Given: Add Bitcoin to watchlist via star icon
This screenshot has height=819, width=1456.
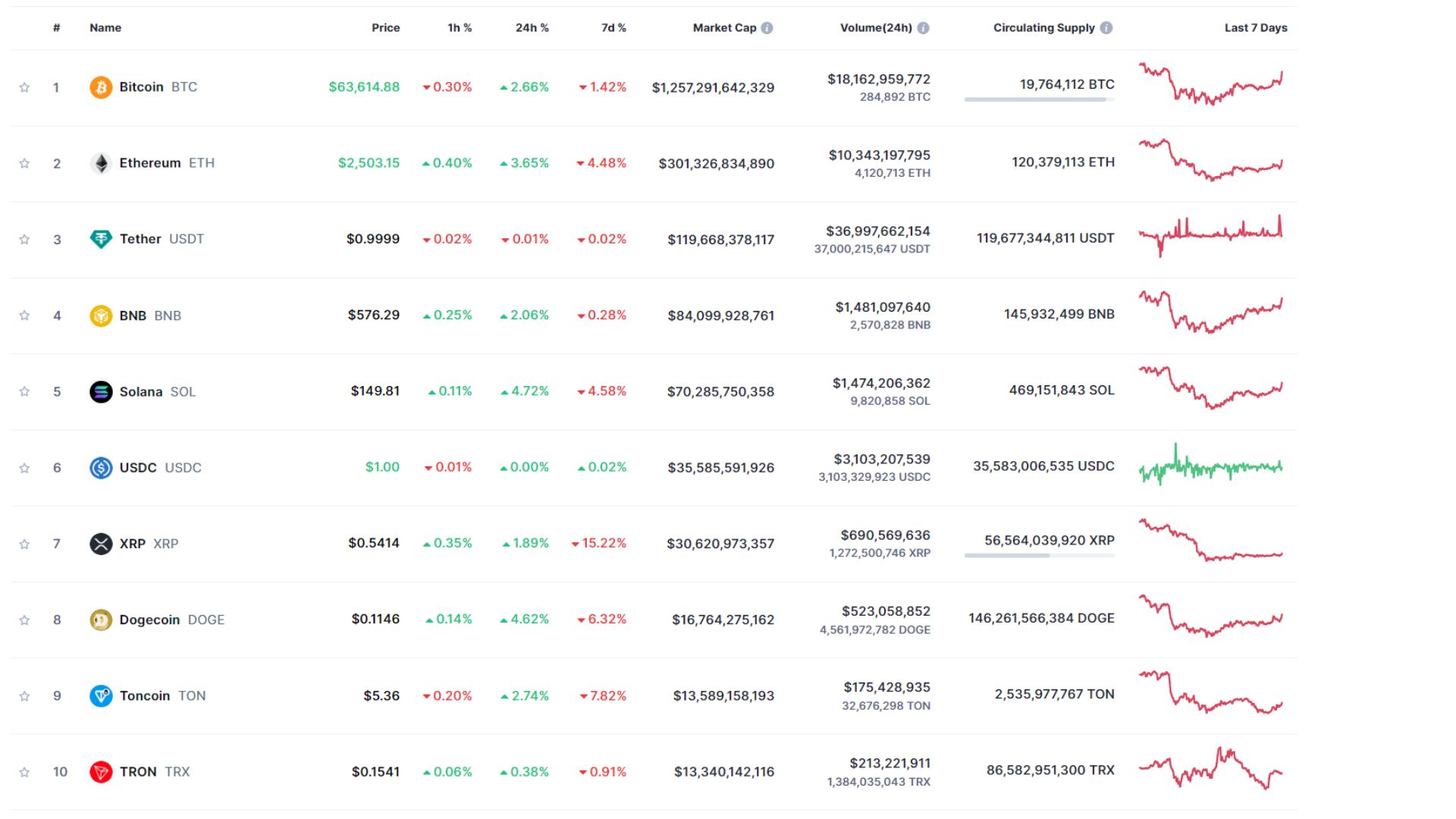Looking at the screenshot, I should coord(24,86).
